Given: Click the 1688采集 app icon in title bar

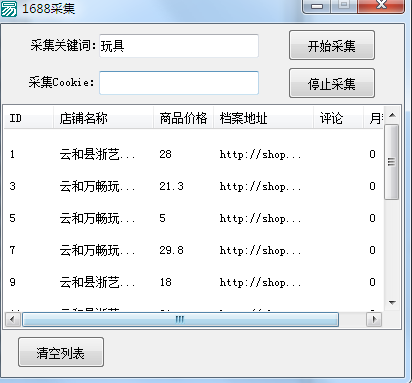Looking at the screenshot, I should click(x=9, y=8).
